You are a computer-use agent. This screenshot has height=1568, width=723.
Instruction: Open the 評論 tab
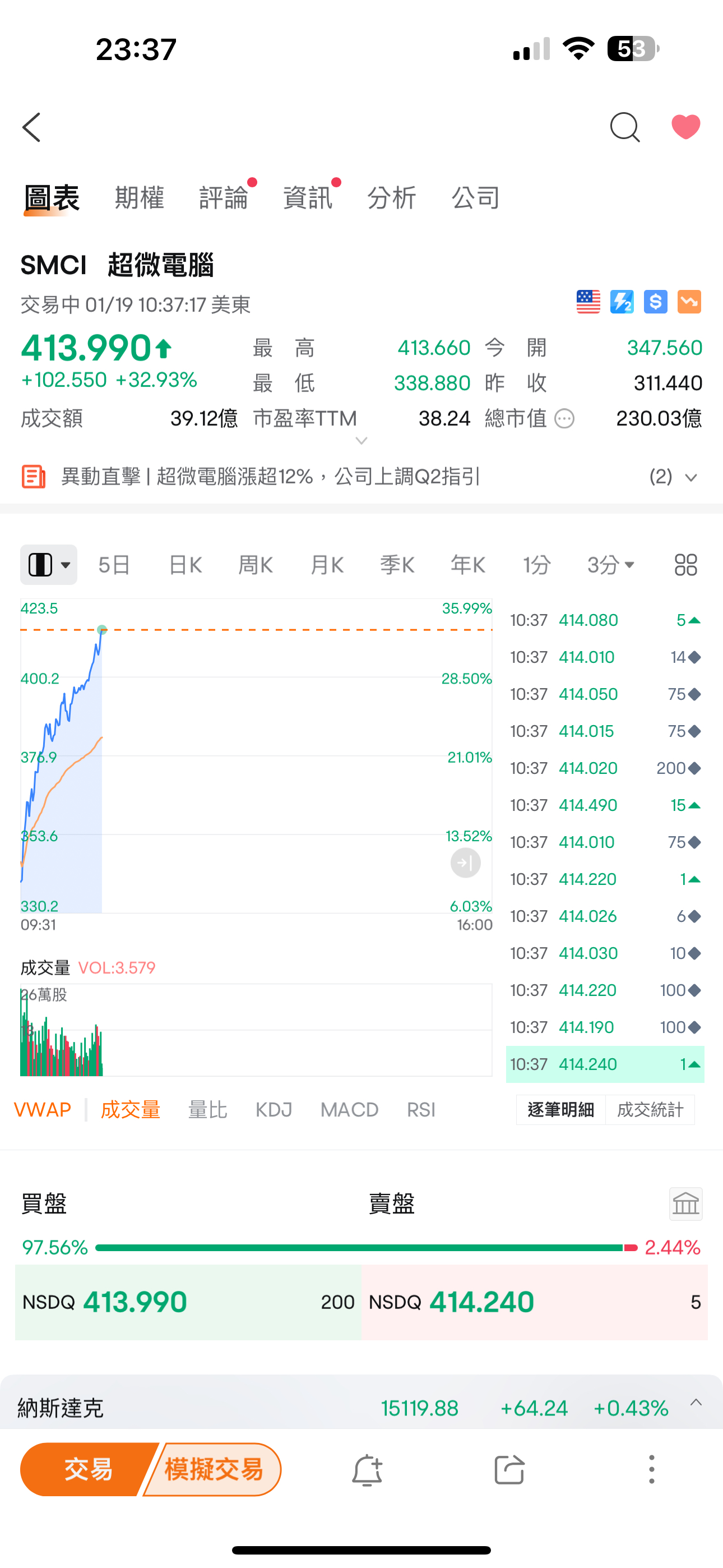click(224, 199)
